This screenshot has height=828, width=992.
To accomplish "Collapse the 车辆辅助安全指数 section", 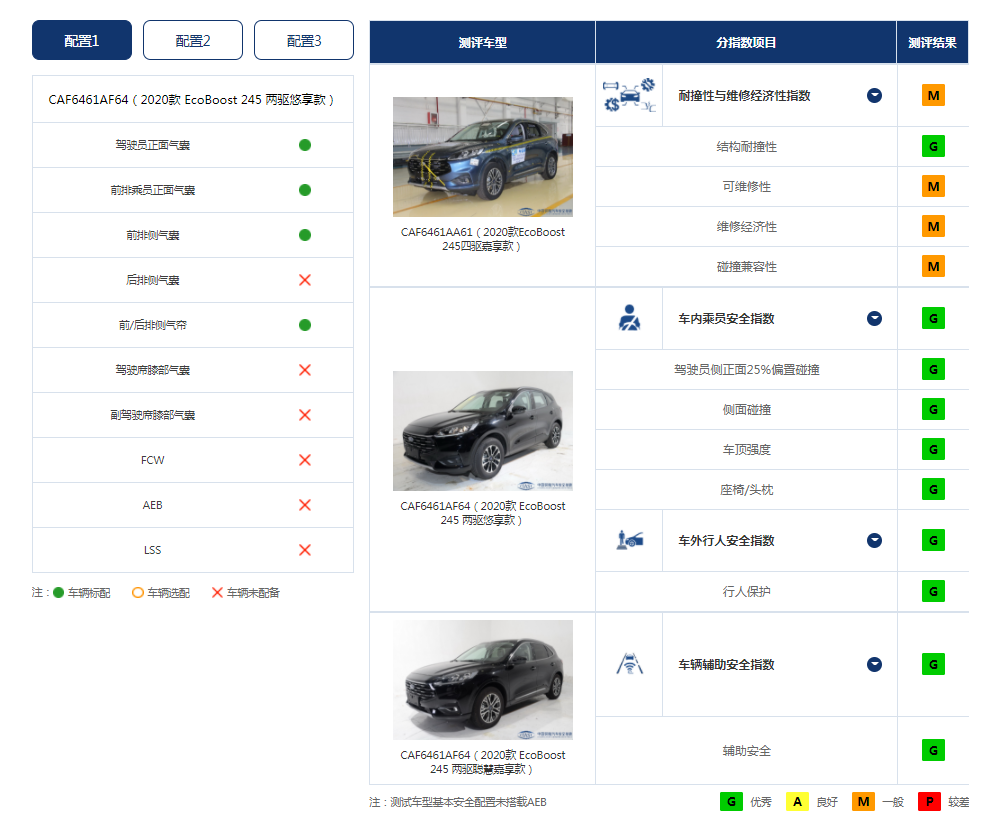I will coord(874,664).
